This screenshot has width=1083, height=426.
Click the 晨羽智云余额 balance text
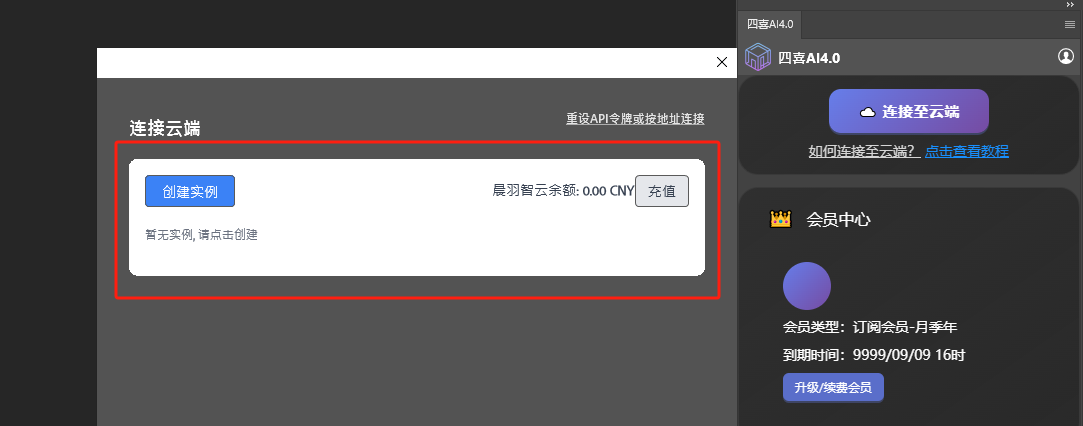click(563, 191)
